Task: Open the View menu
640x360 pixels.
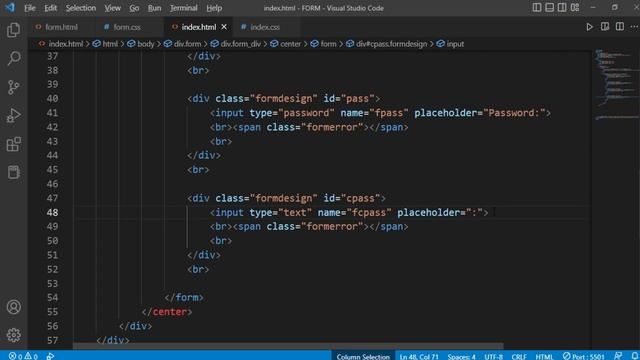Action: [x=112, y=8]
